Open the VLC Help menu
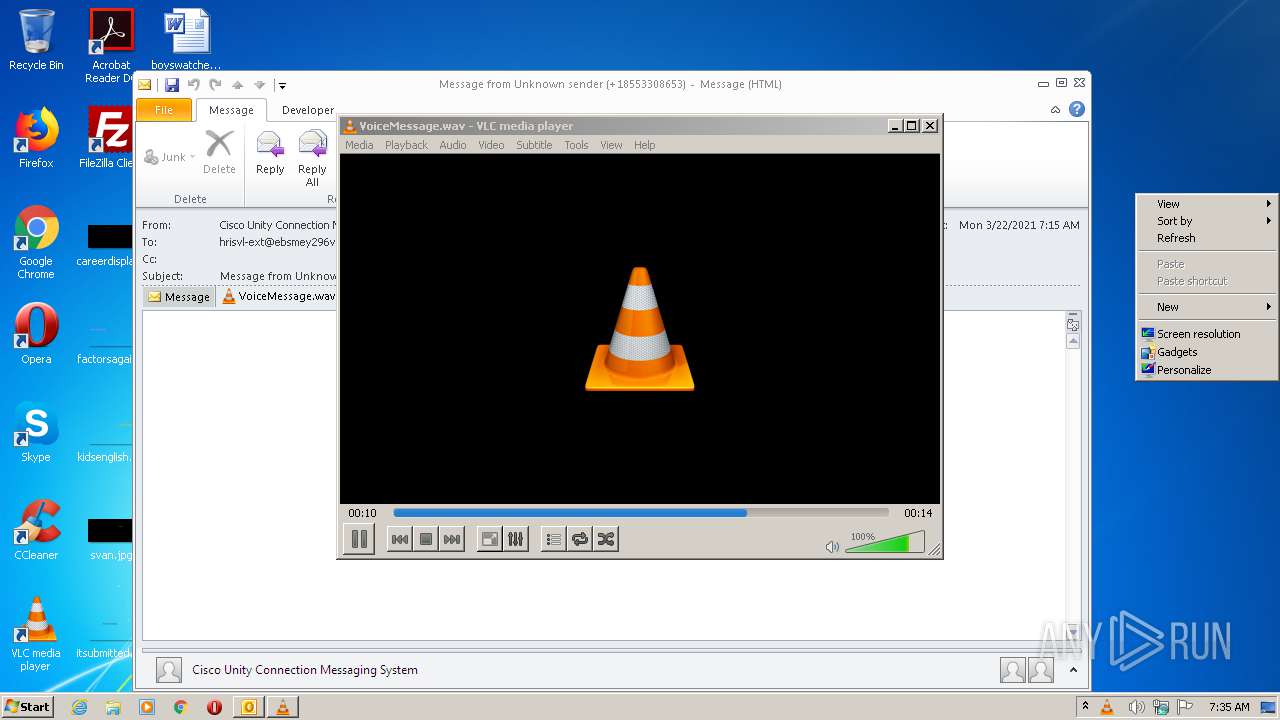The height and width of the screenshot is (720, 1280). [645, 145]
